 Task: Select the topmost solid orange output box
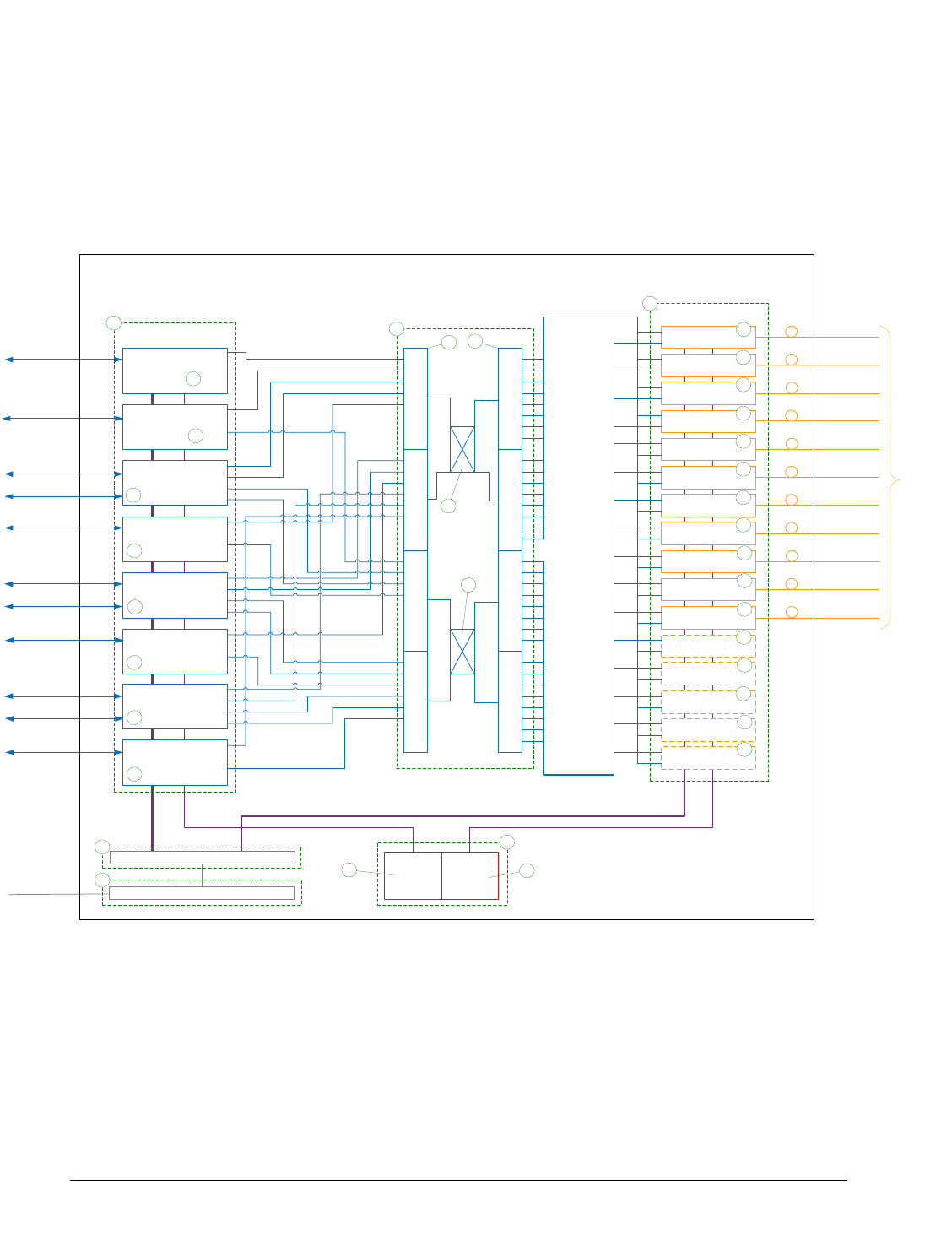coord(708,337)
